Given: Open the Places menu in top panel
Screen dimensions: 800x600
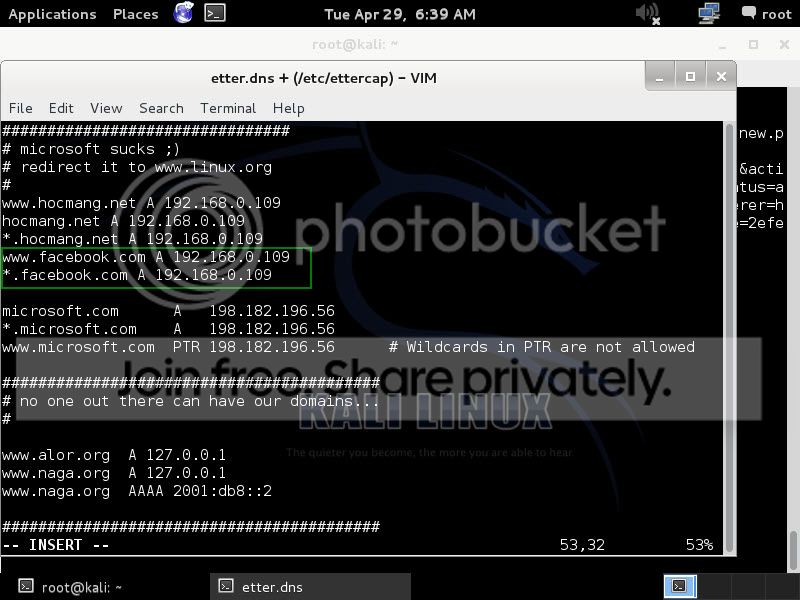Looking at the screenshot, I should point(135,14).
